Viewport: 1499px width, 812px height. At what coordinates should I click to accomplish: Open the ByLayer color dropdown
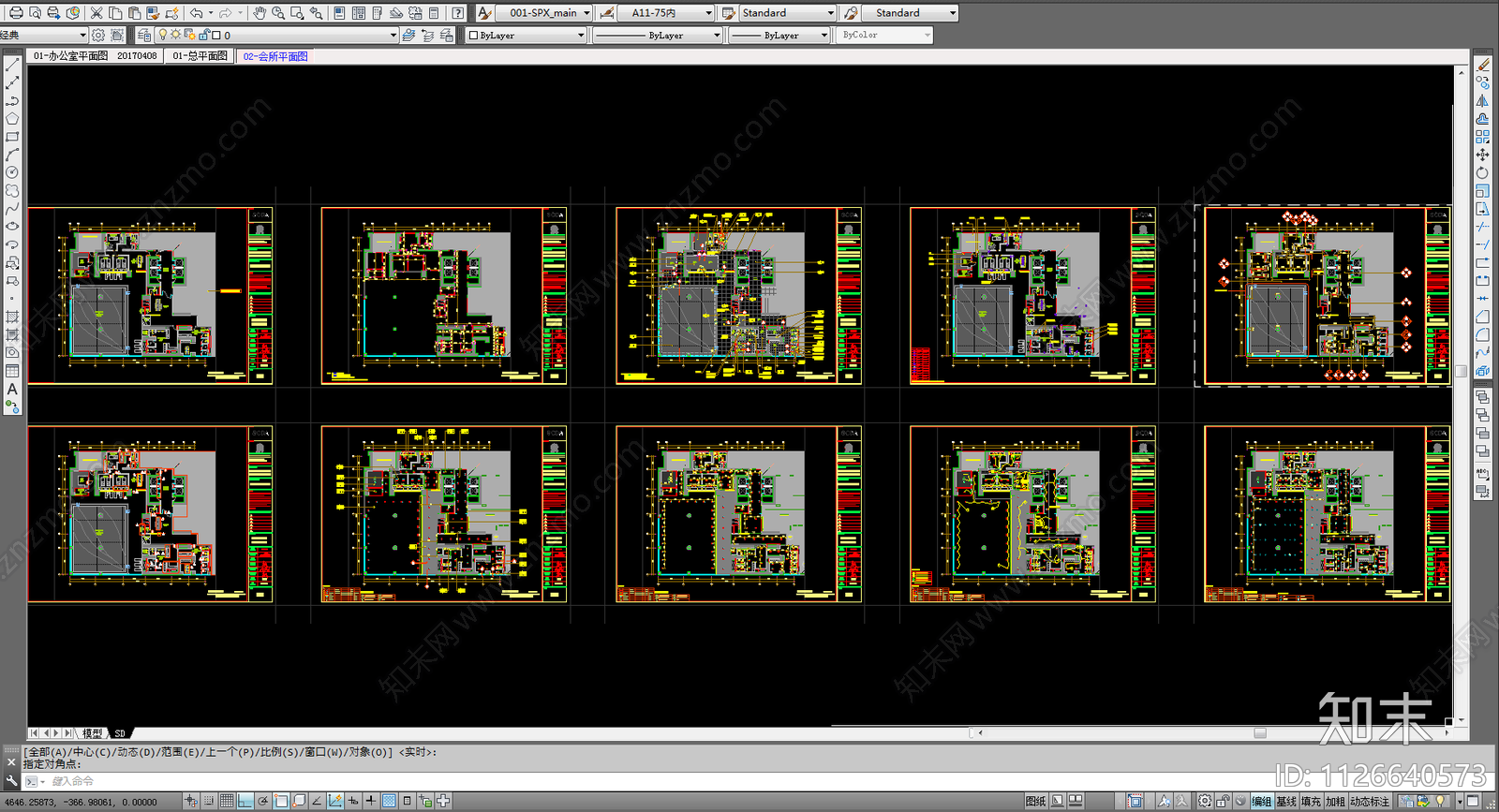coord(527,36)
